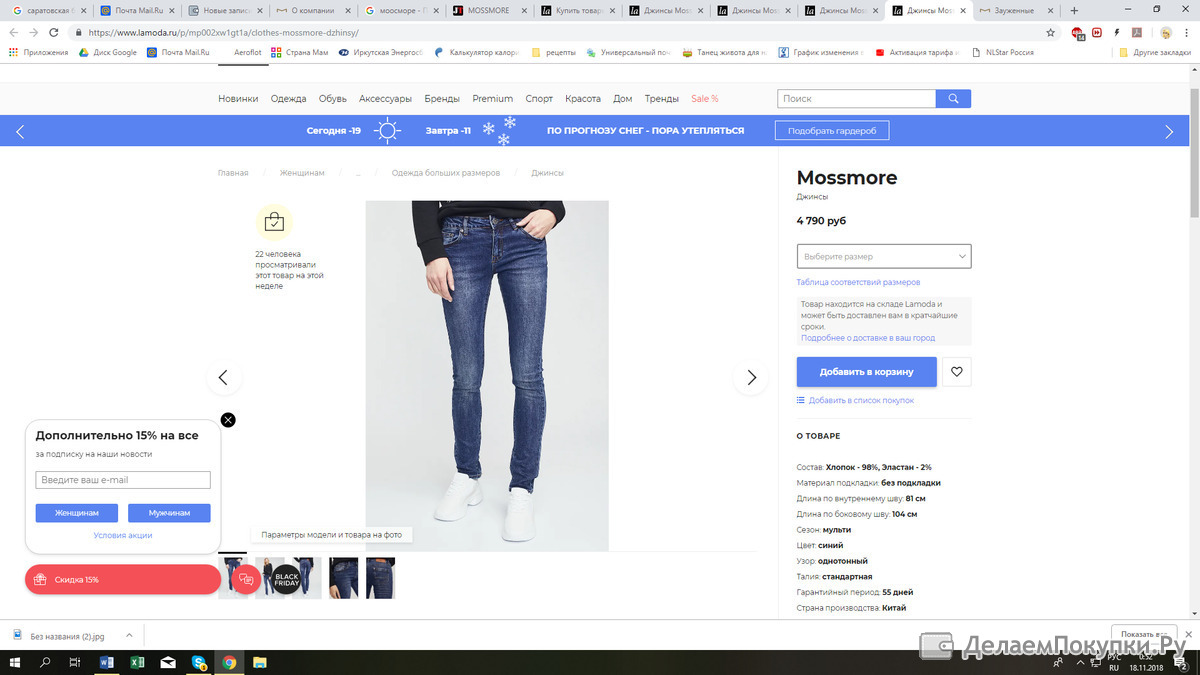The image size is (1200, 675).
Task: Open the Sale % menu item
Action: coord(705,99)
